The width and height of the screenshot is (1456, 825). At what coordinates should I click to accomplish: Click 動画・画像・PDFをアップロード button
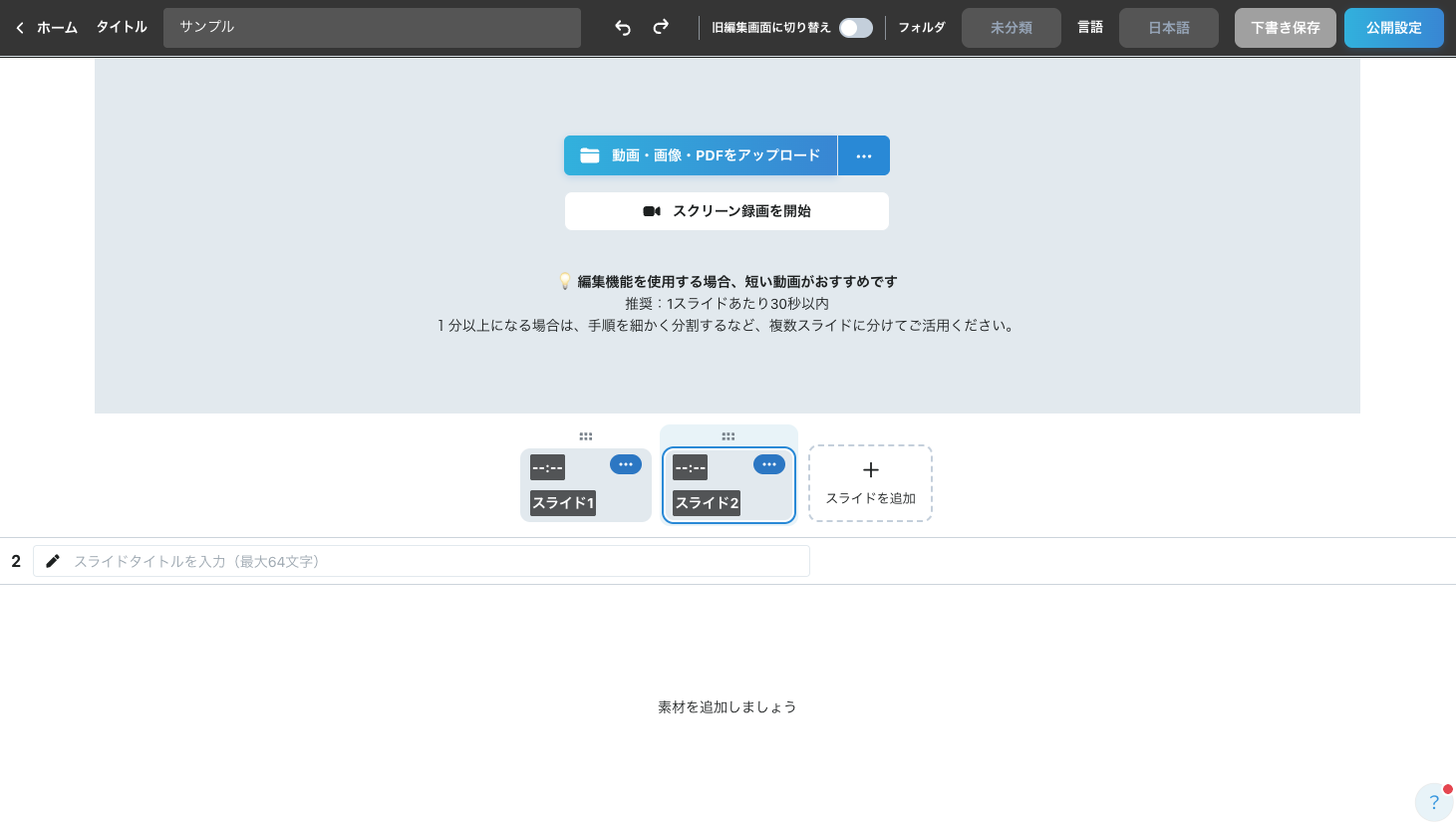701,155
